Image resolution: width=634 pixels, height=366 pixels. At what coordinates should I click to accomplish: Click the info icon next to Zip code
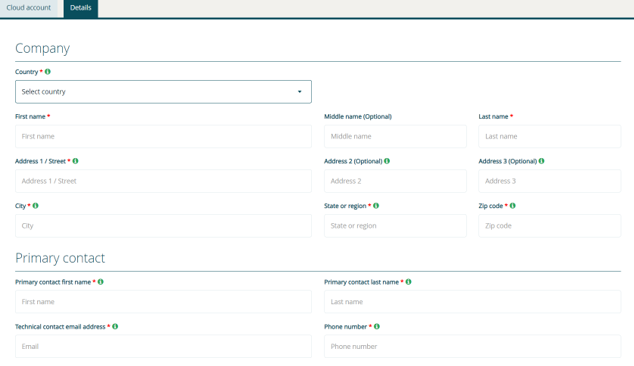tap(513, 205)
